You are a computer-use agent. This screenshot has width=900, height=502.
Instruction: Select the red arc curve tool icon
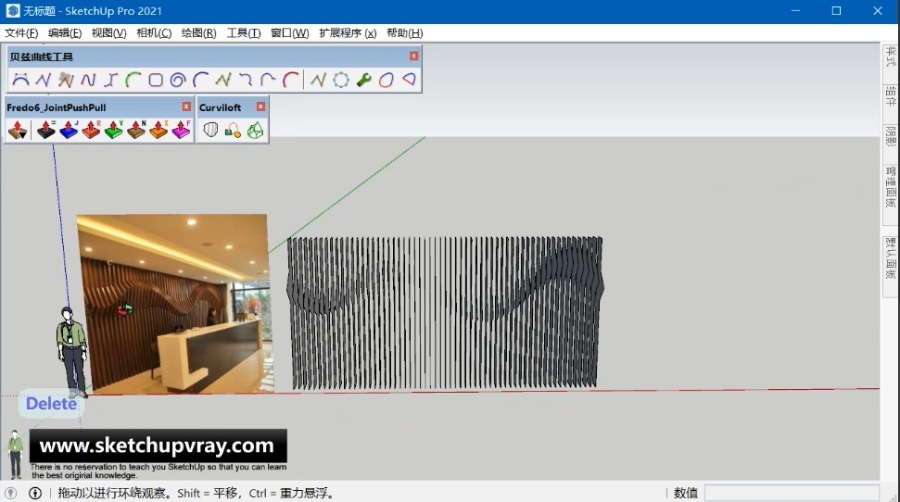click(x=290, y=80)
